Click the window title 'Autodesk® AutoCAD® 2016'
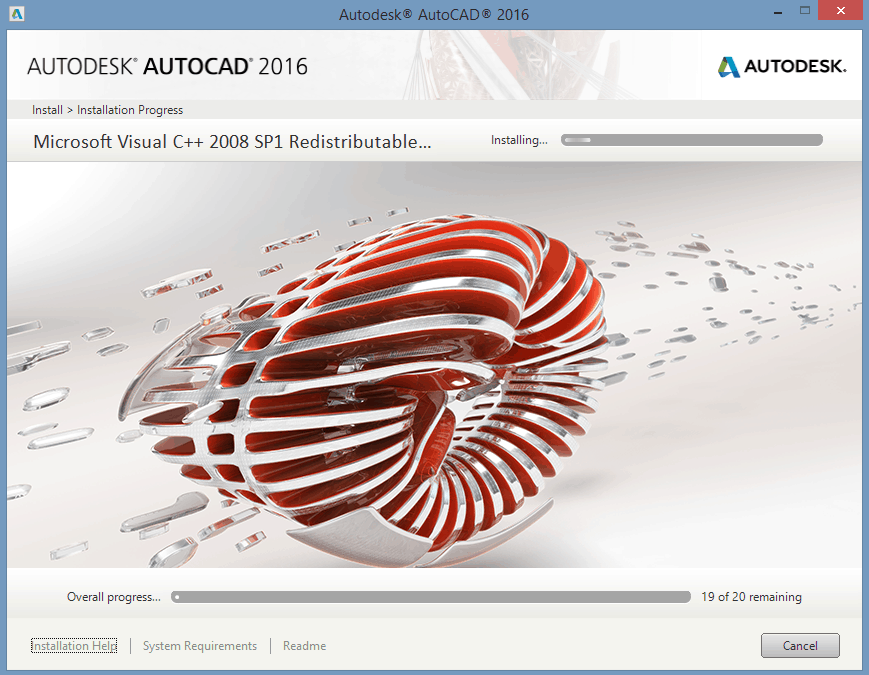 (x=434, y=14)
